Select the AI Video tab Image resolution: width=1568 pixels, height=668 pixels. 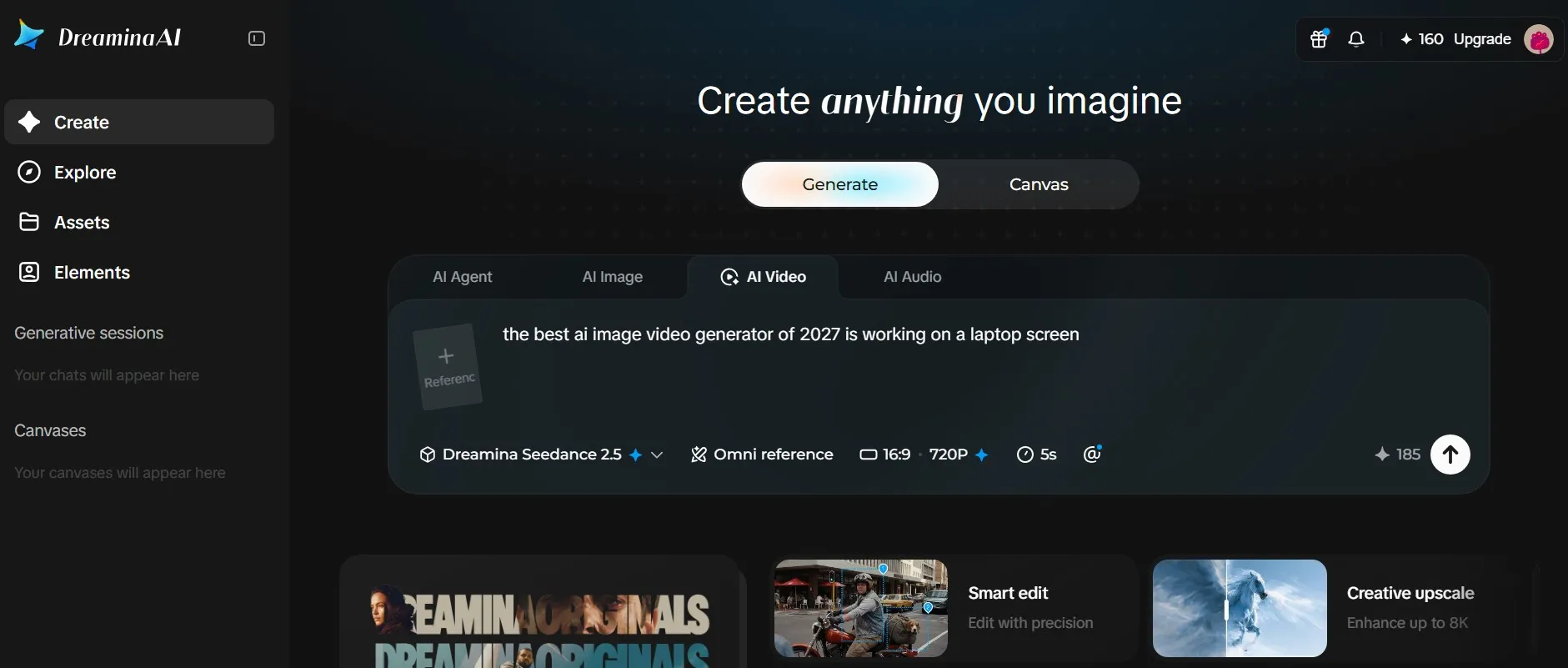pyautogui.click(x=763, y=277)
